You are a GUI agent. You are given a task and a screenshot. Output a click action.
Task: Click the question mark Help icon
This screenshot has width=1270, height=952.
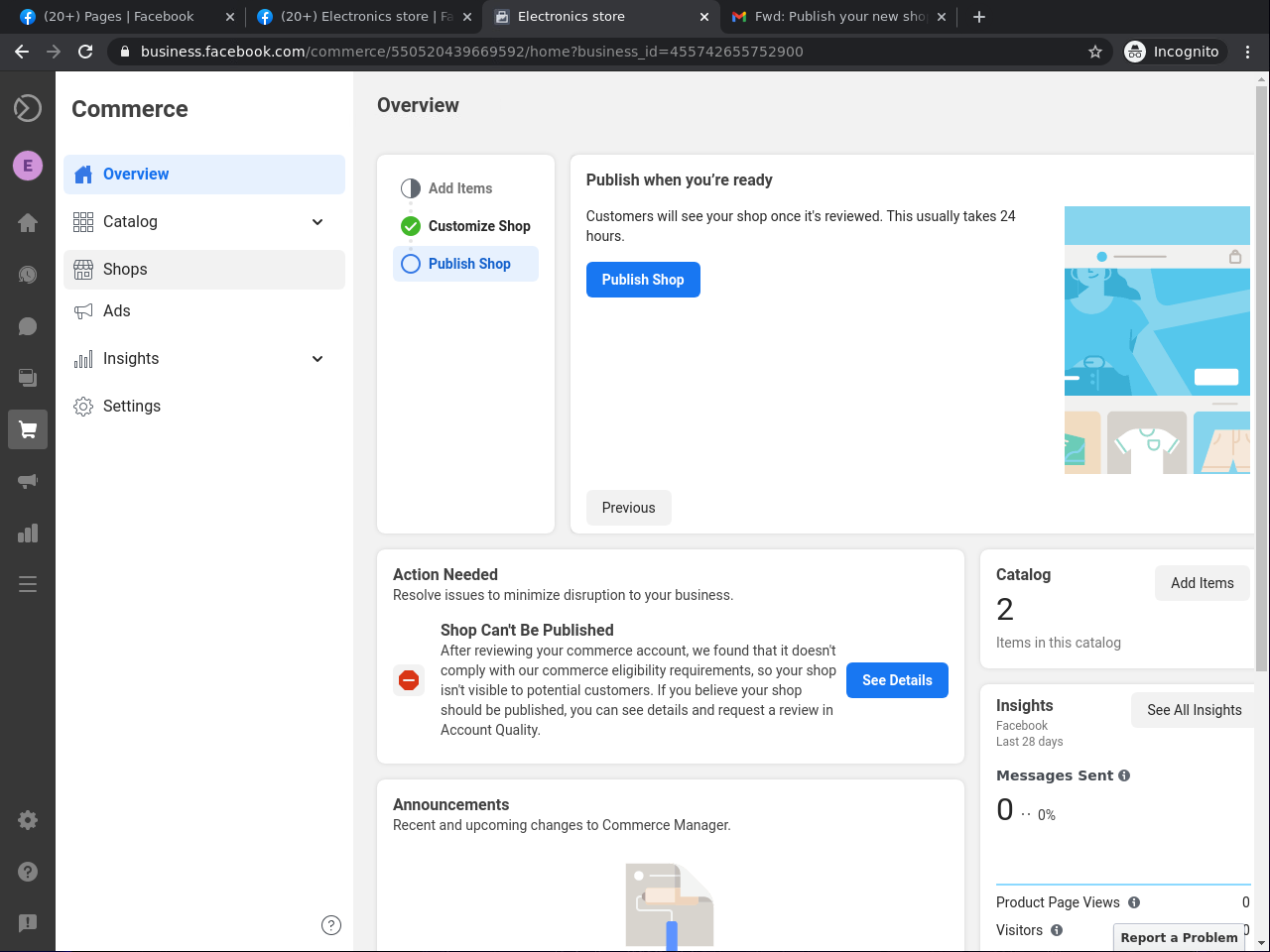point(28,872)
